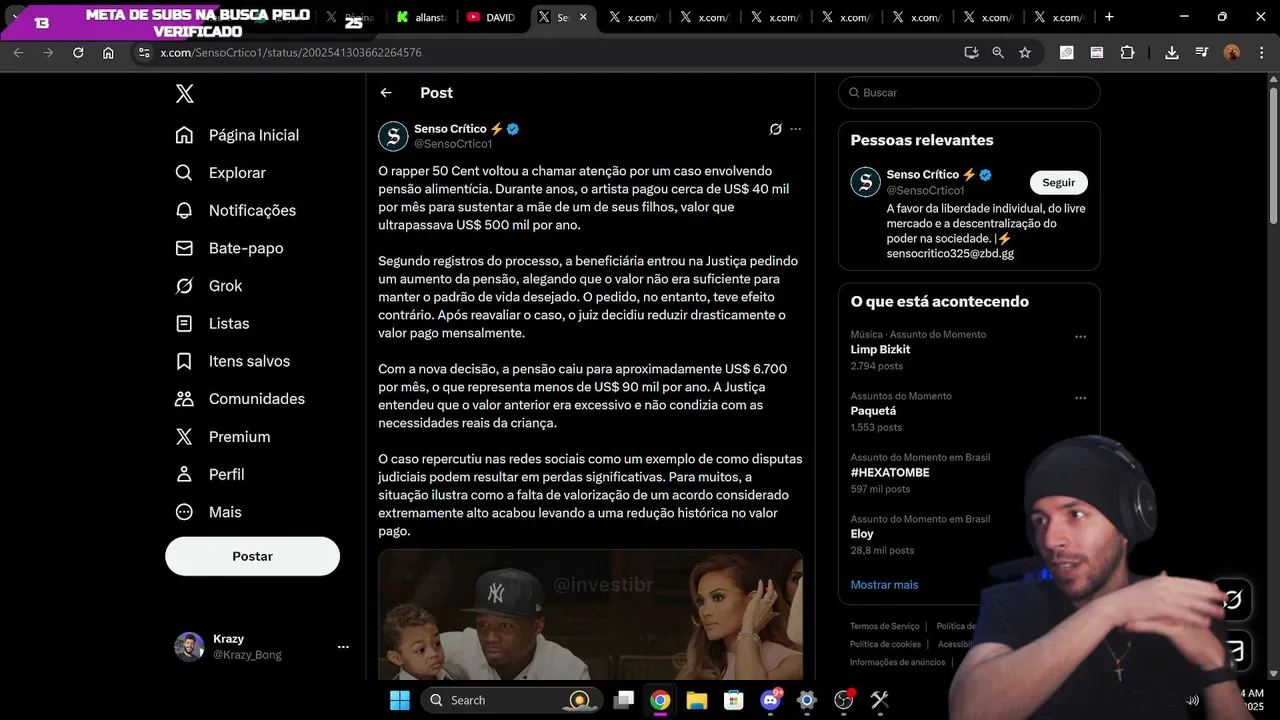Open Bate-papo messages envelope

tap(184, 248)
